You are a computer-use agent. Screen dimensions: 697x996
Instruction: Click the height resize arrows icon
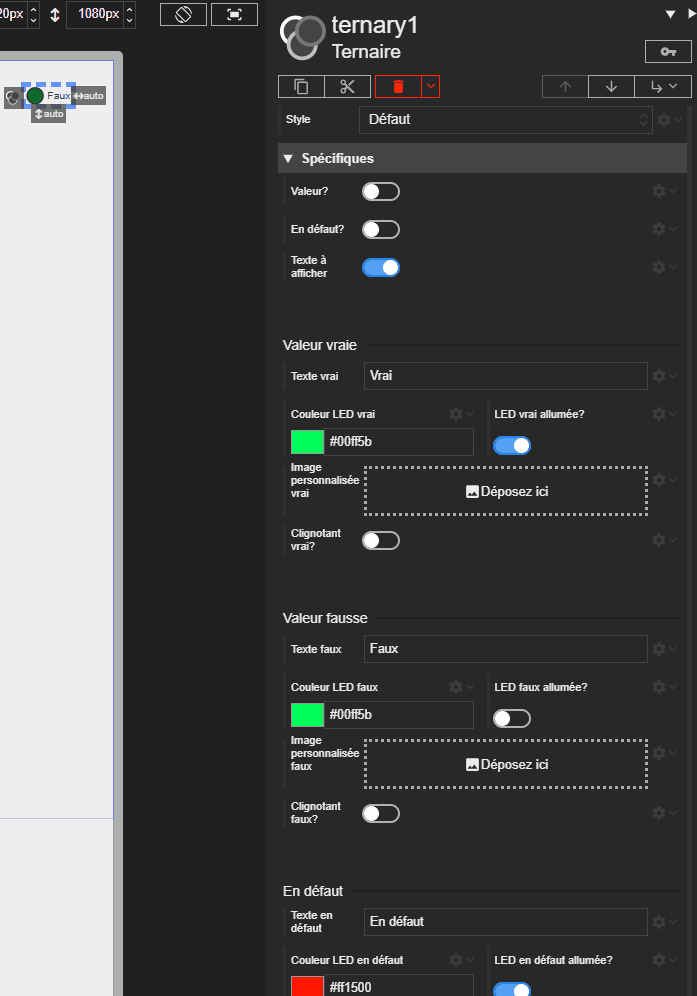click(x=55, y=15)
